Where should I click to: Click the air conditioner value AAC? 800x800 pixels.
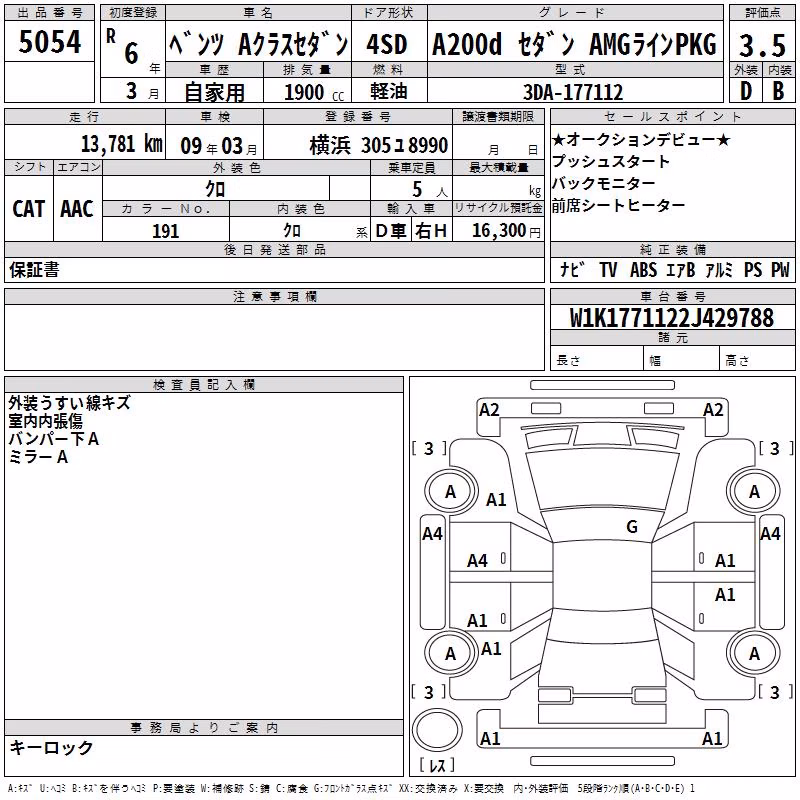(77, 209)
